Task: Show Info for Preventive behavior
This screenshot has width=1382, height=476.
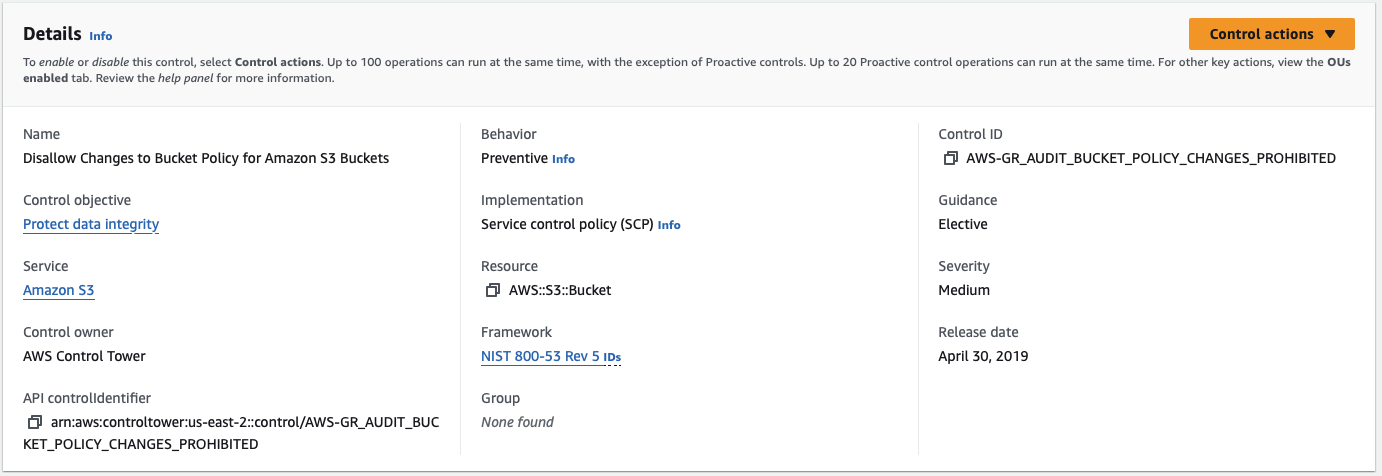Action: pyautogui.click(x=563, y=159)
